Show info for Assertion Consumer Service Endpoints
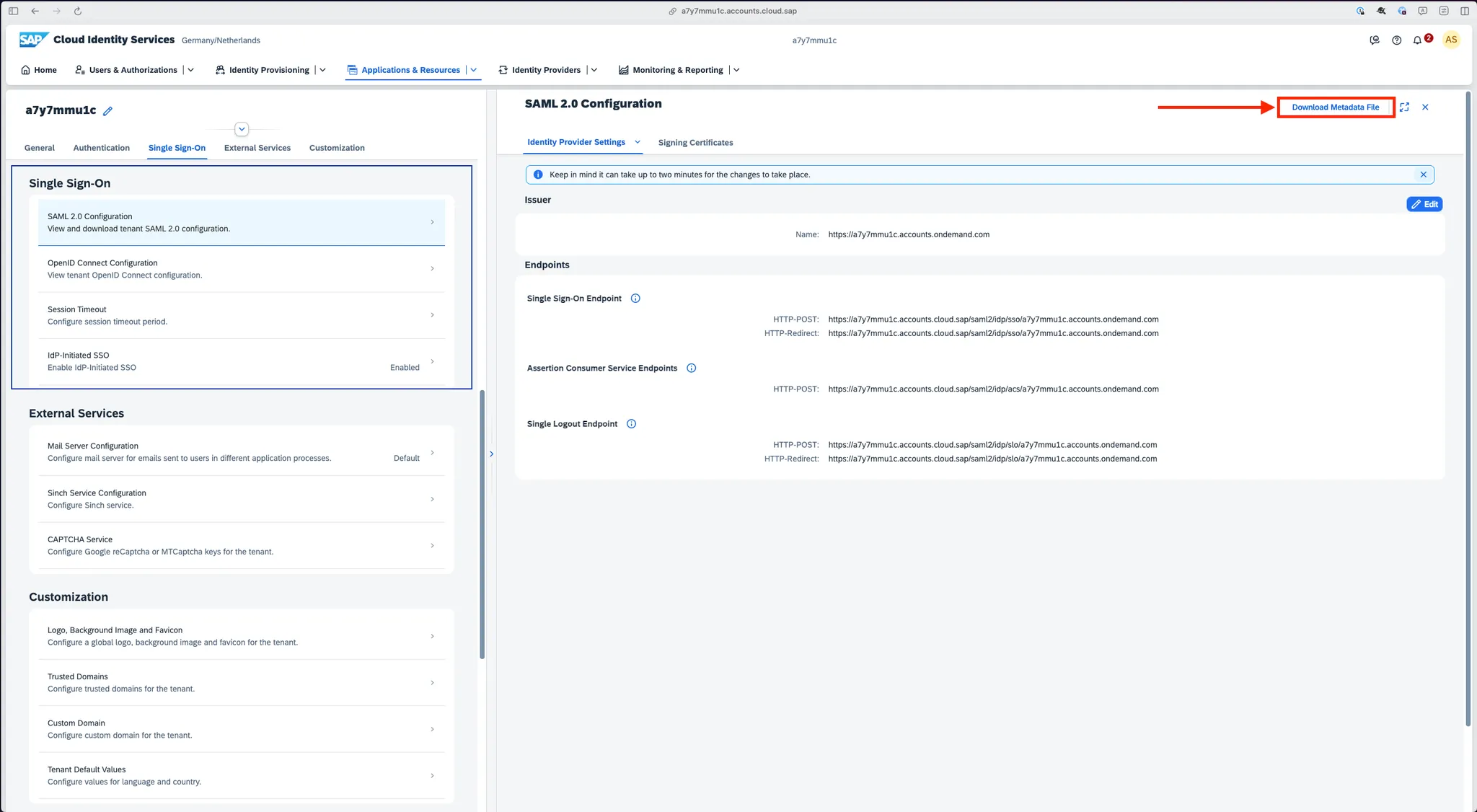Screen dimensions: 1477x812 [x=691, y=368]
